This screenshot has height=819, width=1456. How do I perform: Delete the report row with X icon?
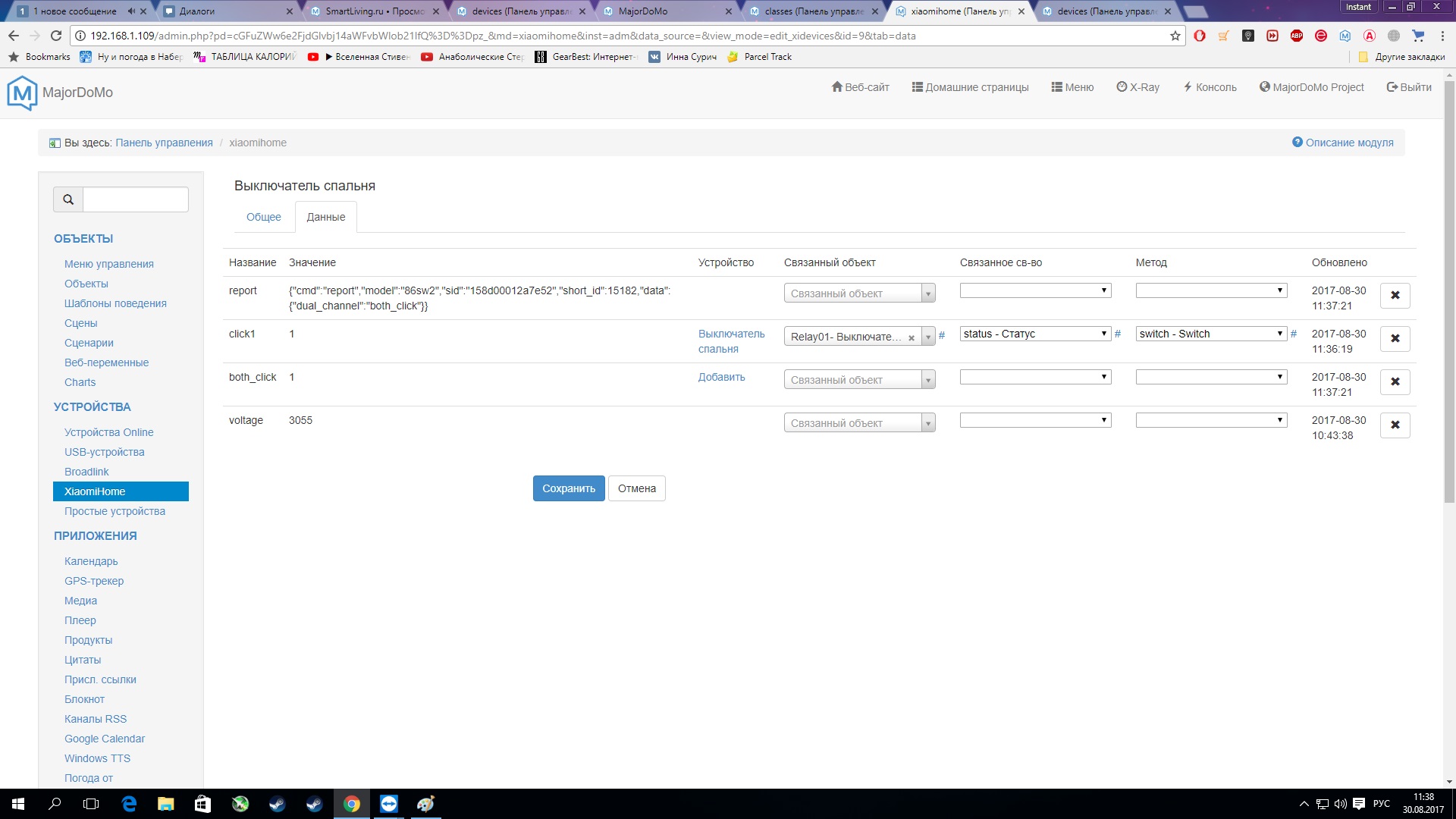1395,296
